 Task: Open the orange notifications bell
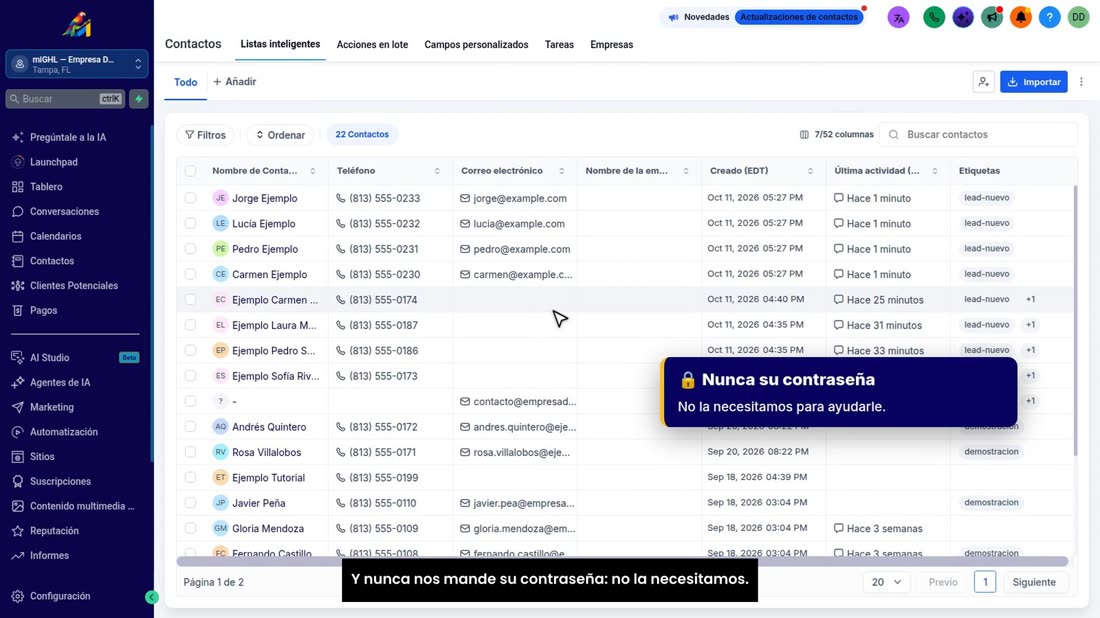pos(1021,18)
